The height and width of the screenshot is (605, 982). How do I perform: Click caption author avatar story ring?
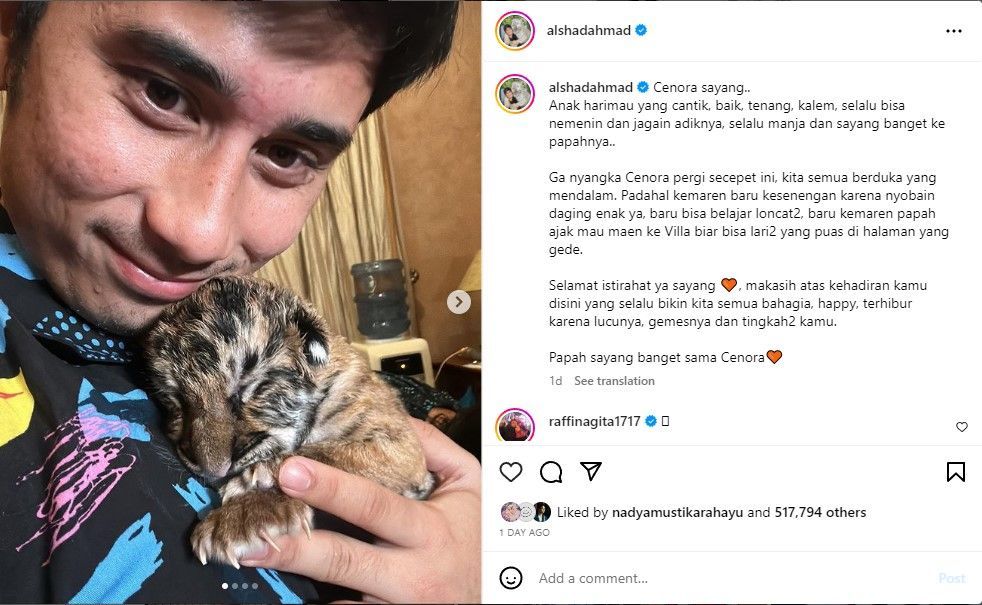tap(515, 94)
